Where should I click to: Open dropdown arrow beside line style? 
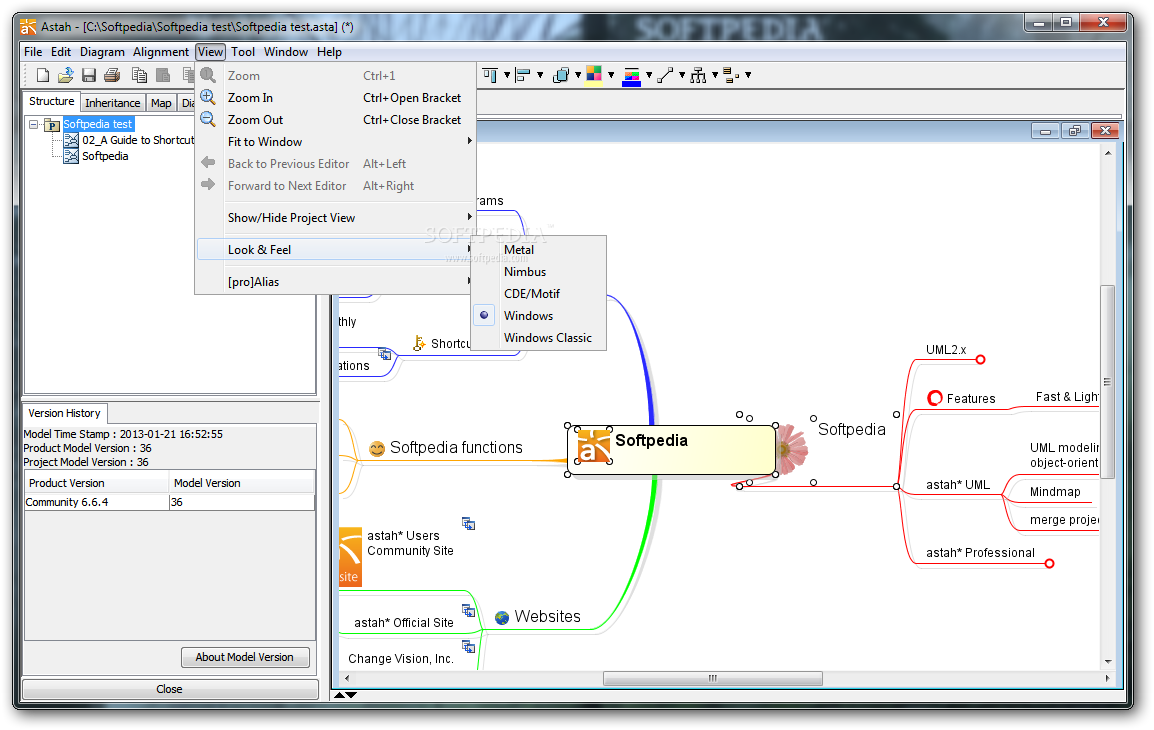682,75
